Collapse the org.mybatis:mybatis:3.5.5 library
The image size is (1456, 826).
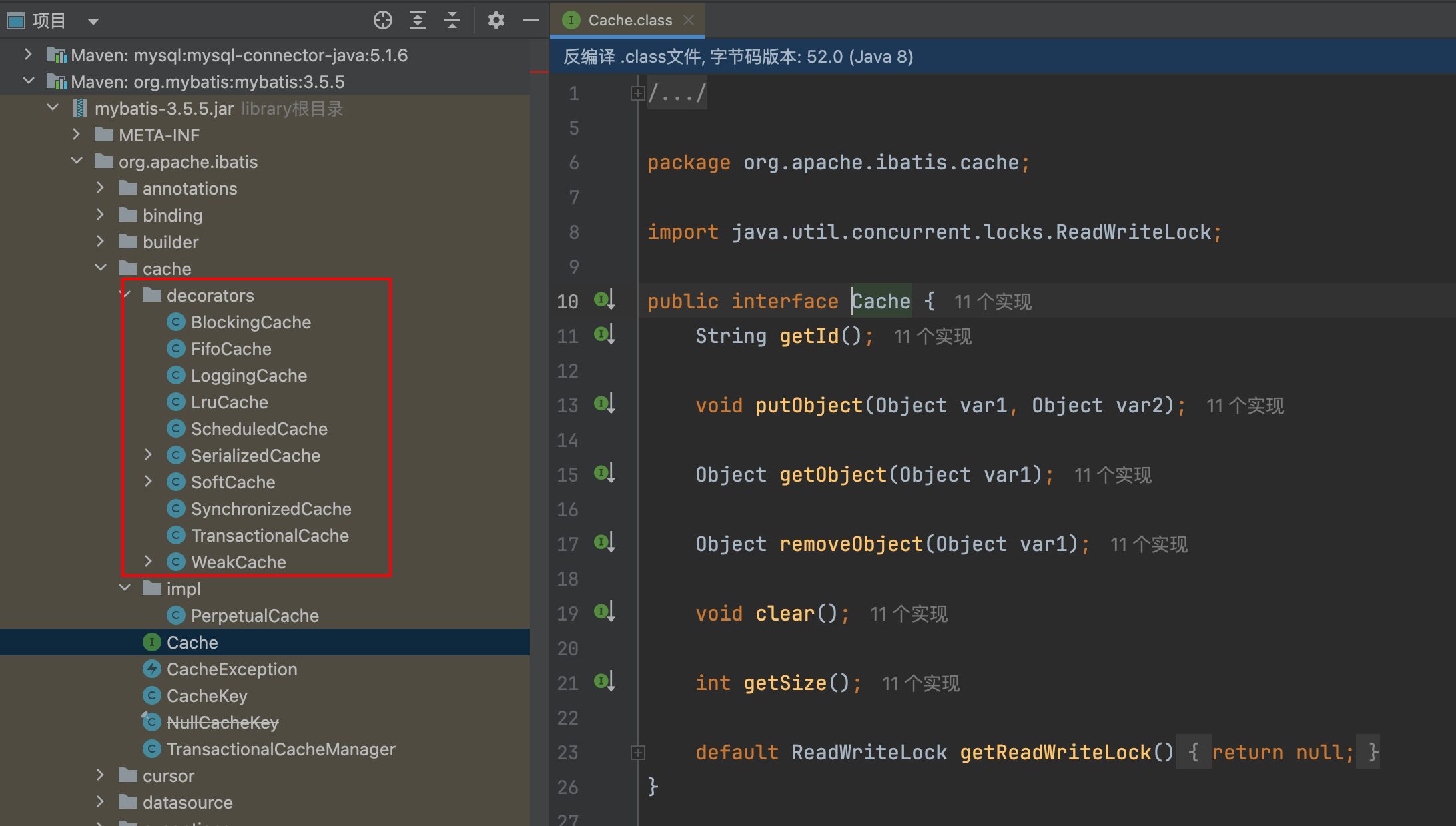click(x=28, y=81)
